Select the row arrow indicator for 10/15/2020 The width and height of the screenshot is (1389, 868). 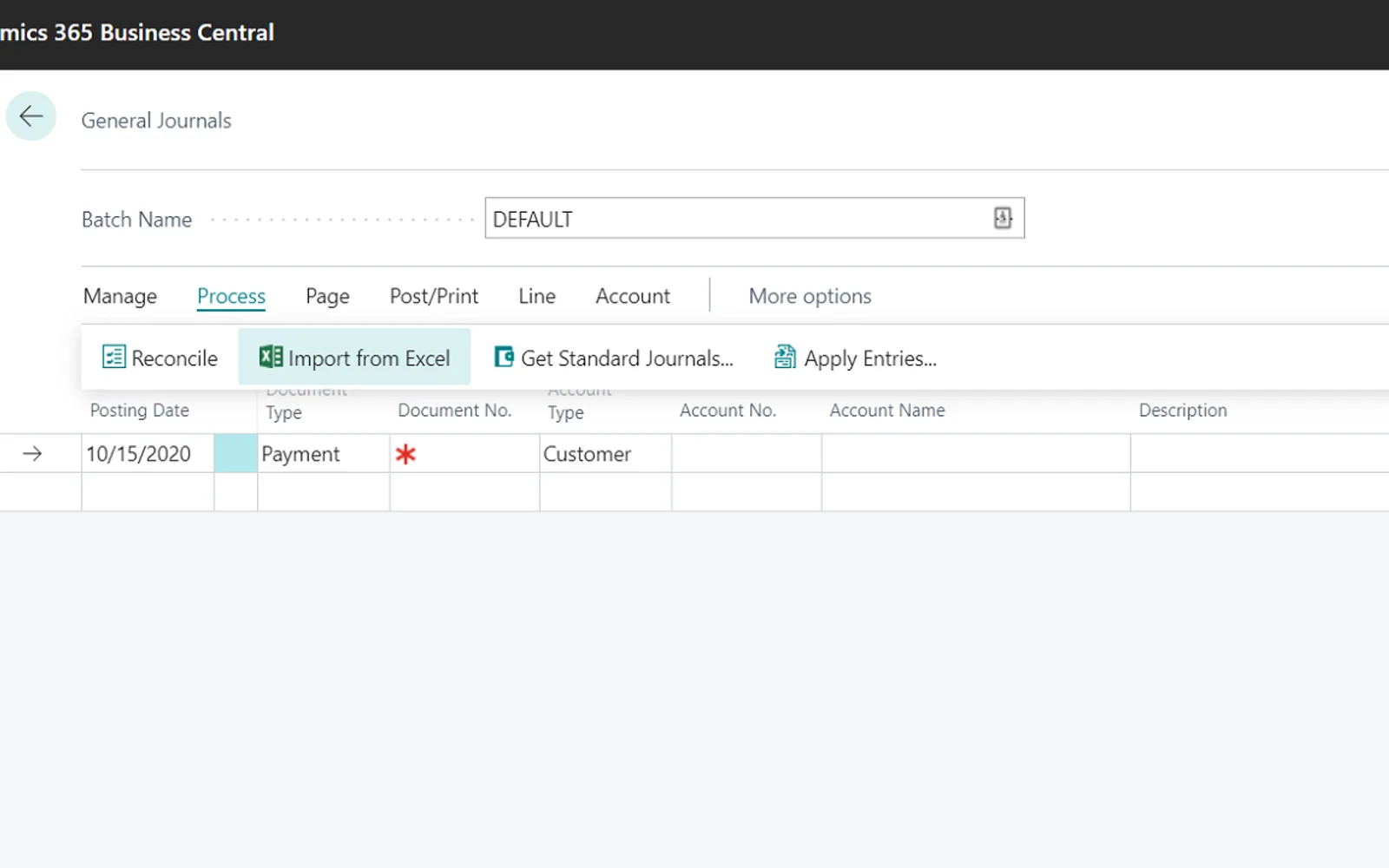(x=32, y=453)
